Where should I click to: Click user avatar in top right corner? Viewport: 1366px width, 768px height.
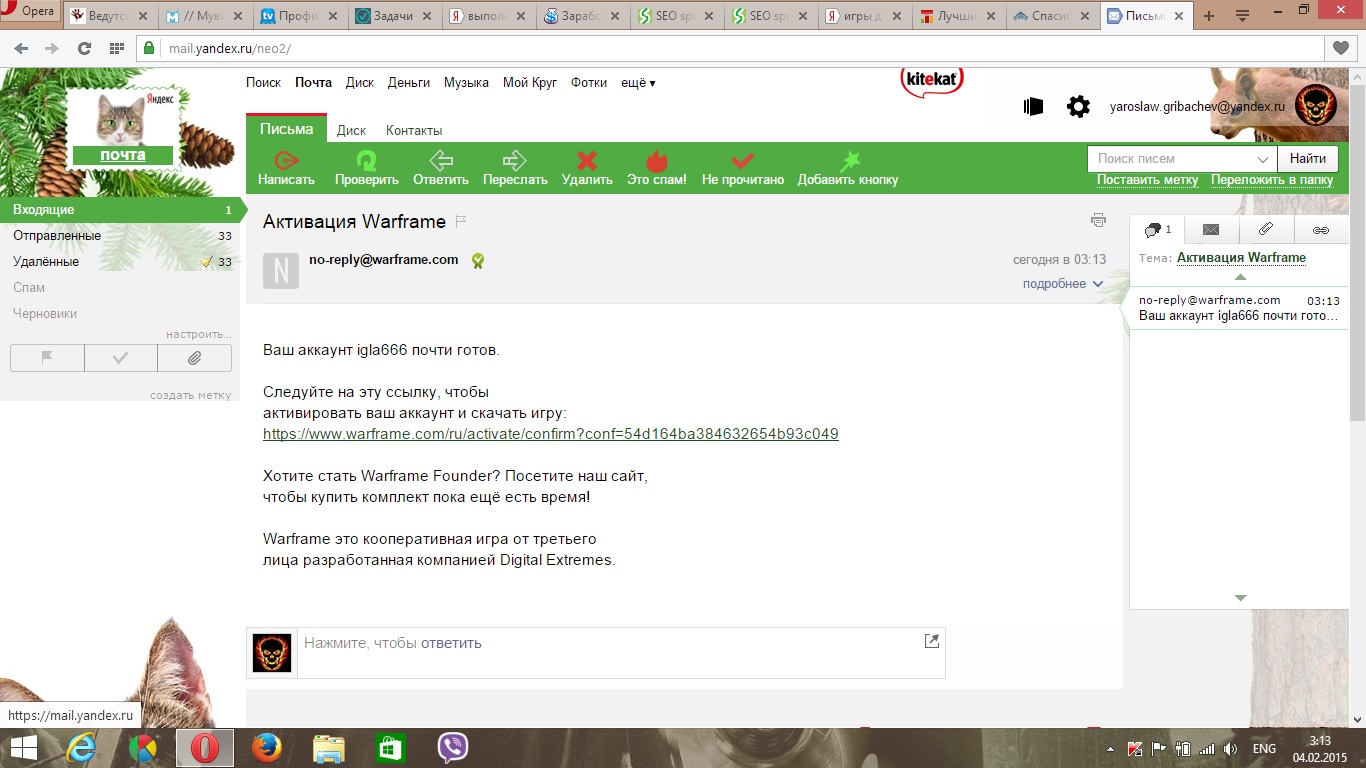coord(1316,106)
